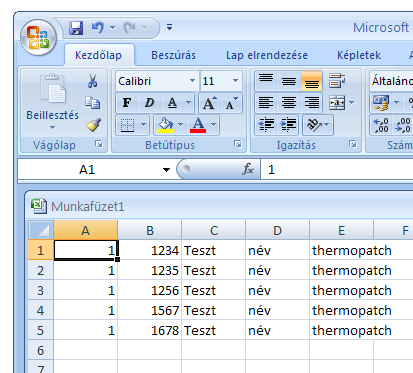Decrease decimal places icon
413x373 pixels.
402,125
